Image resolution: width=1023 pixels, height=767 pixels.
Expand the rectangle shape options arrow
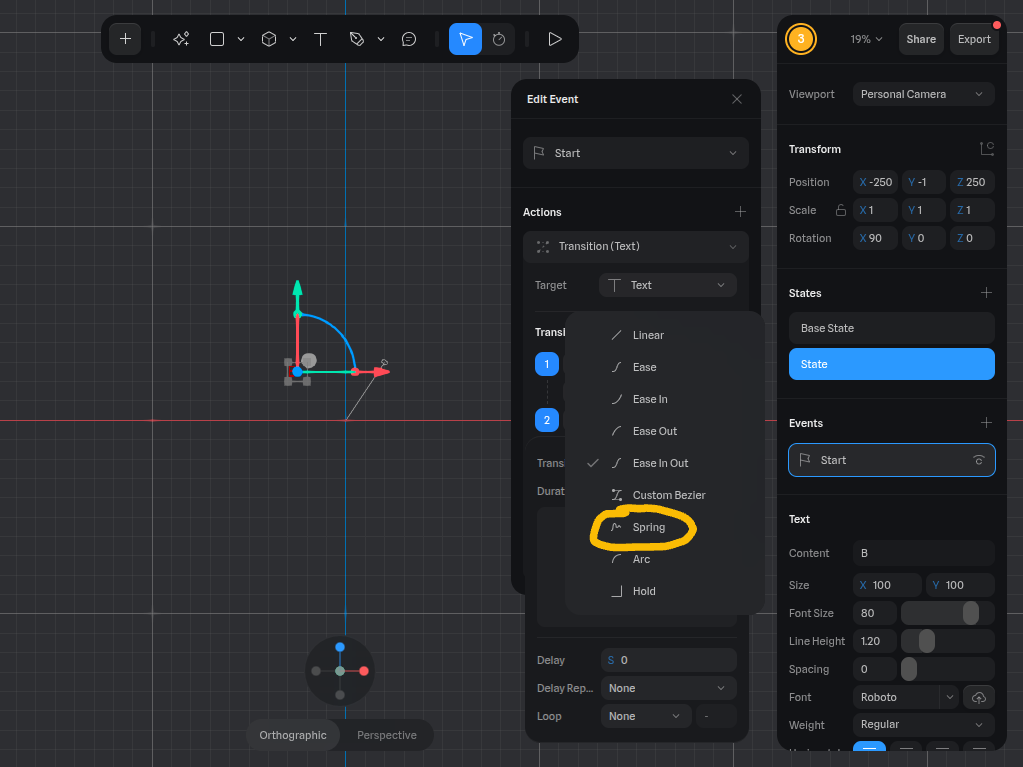[x=241, y=39]
